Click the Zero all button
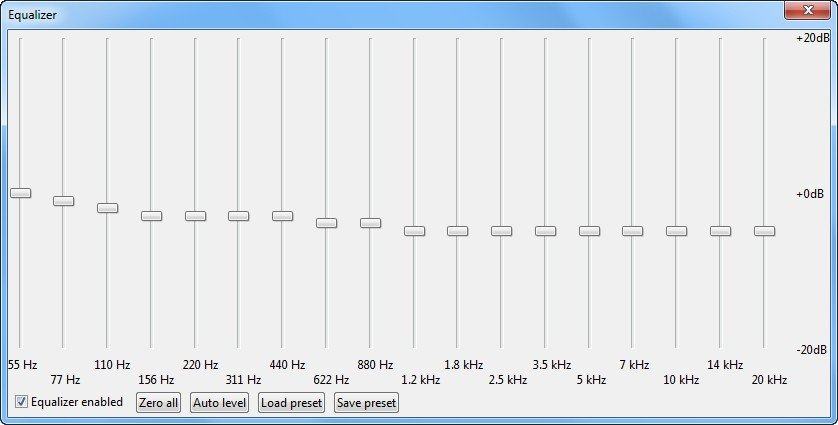 click(158, 403)
